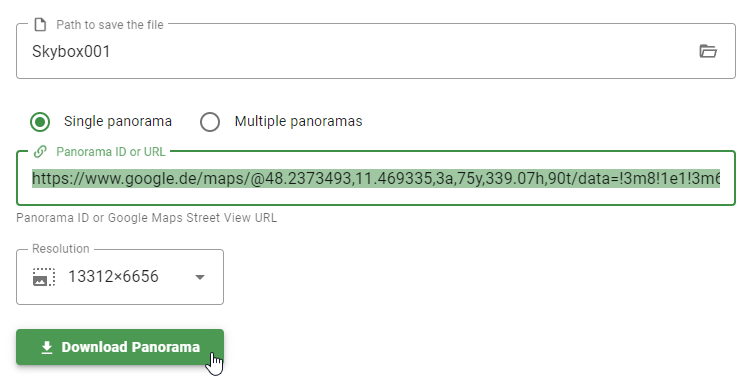Viewport: 753px width, 385px height.
Task: Select the Multiple panoramas radio button
Action: (x=210, y=121)
